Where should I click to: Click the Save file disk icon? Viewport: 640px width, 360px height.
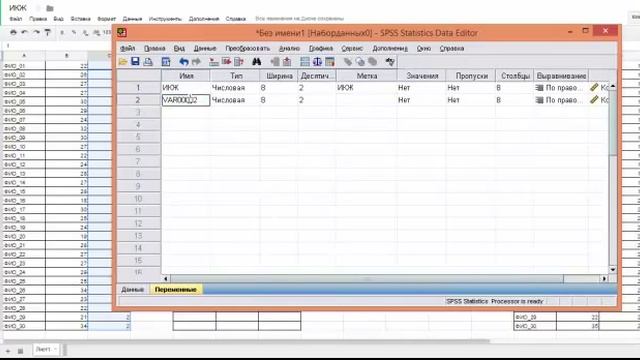tap(135, 62)
